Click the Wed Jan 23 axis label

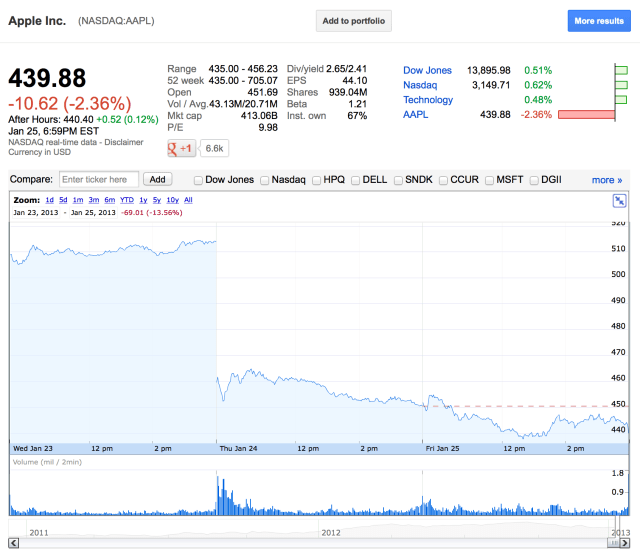point(33,449)
